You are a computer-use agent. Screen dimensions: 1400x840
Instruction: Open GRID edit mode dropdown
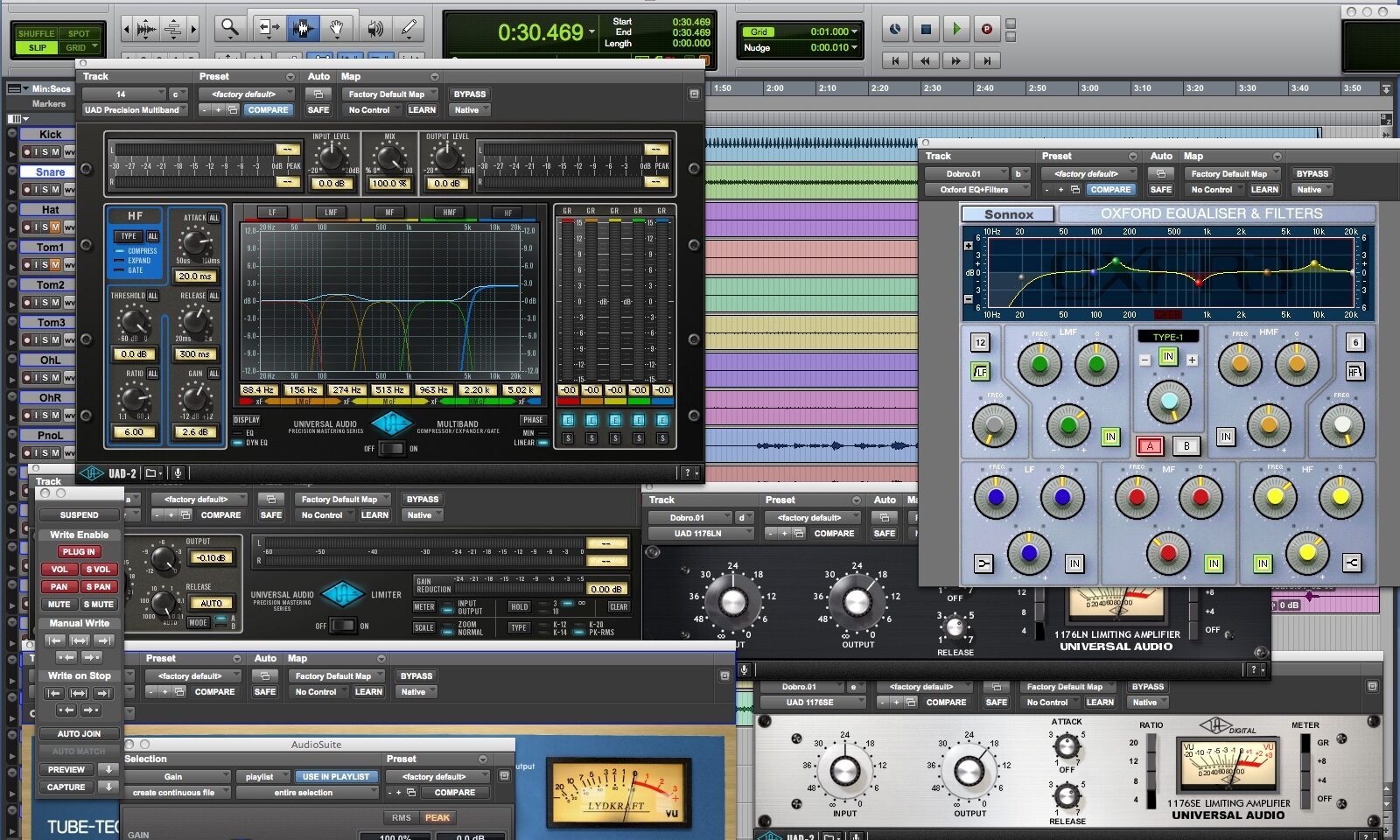coord(80,47)
